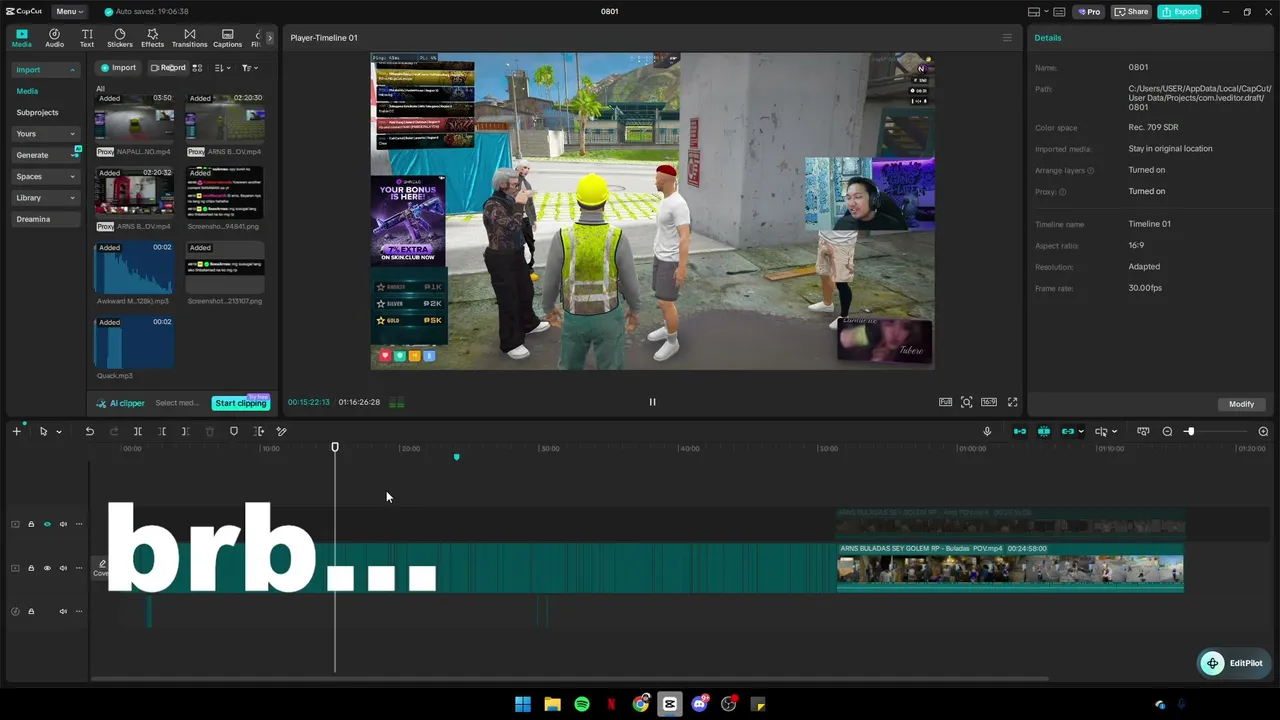Click the delete-left trim icon
The height and width of the screenshot is (720, 1280).
[x=162, y=431]
